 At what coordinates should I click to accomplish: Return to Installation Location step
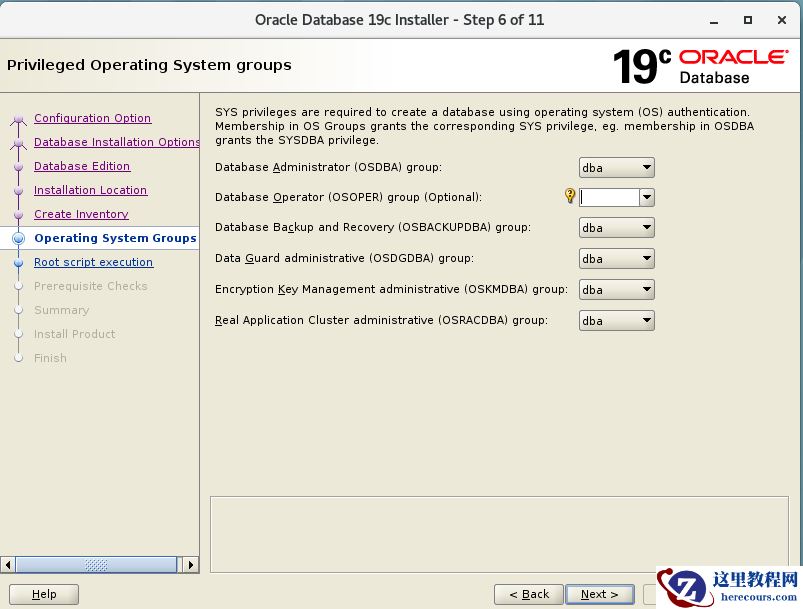pyautogui.click(x=91, y=190)
